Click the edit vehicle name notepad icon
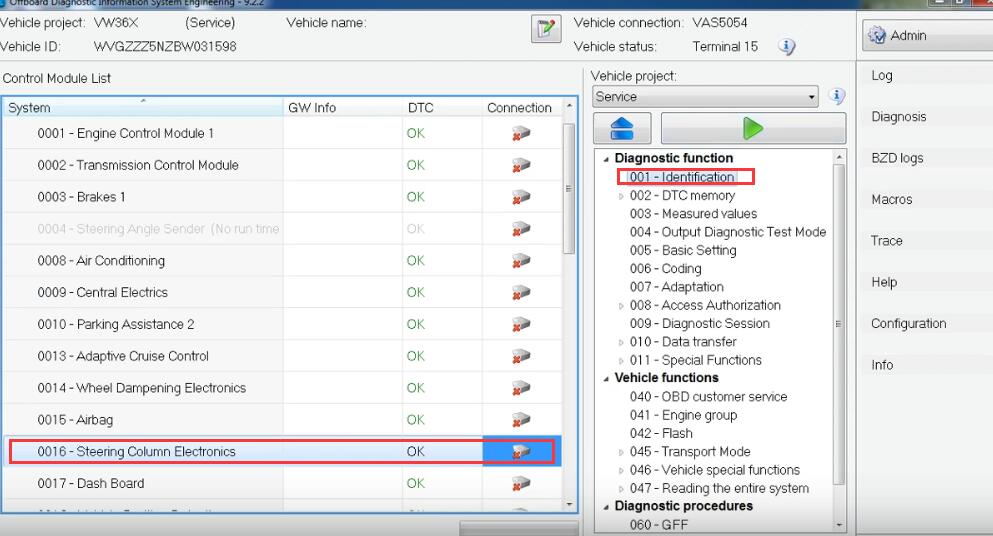 (x=546, y=29)
